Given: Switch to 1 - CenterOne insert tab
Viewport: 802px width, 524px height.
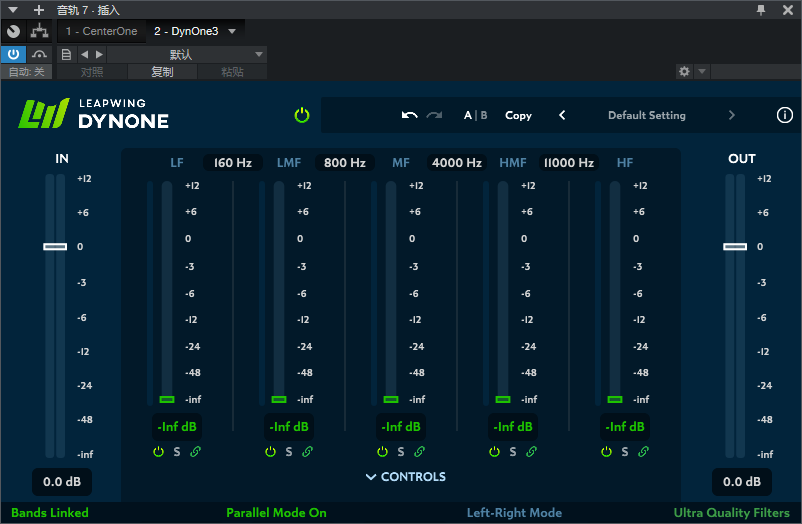Looking at the screenshot, I should pyautogui.click(x=101, y=31).
